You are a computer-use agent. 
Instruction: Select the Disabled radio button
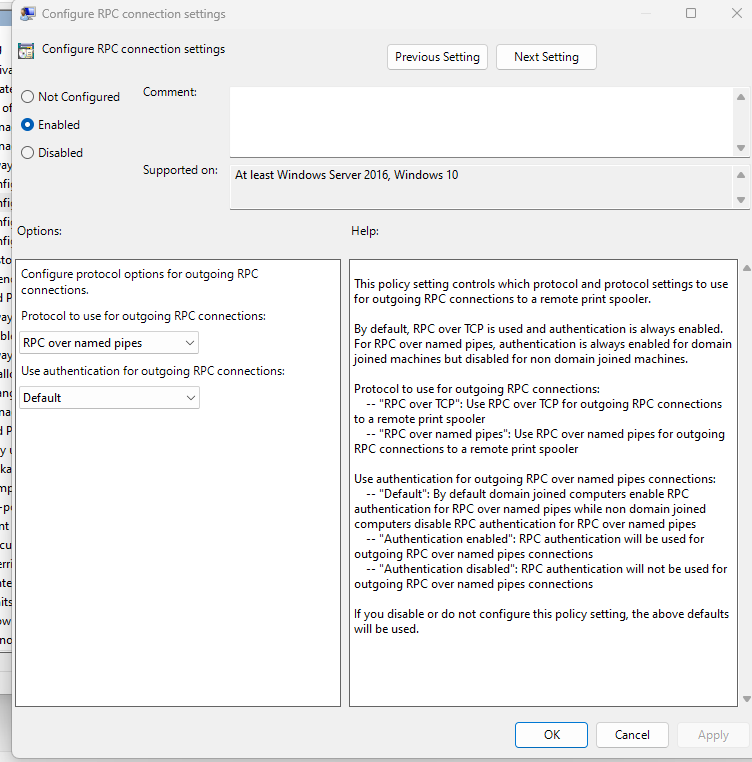(28, 153)
